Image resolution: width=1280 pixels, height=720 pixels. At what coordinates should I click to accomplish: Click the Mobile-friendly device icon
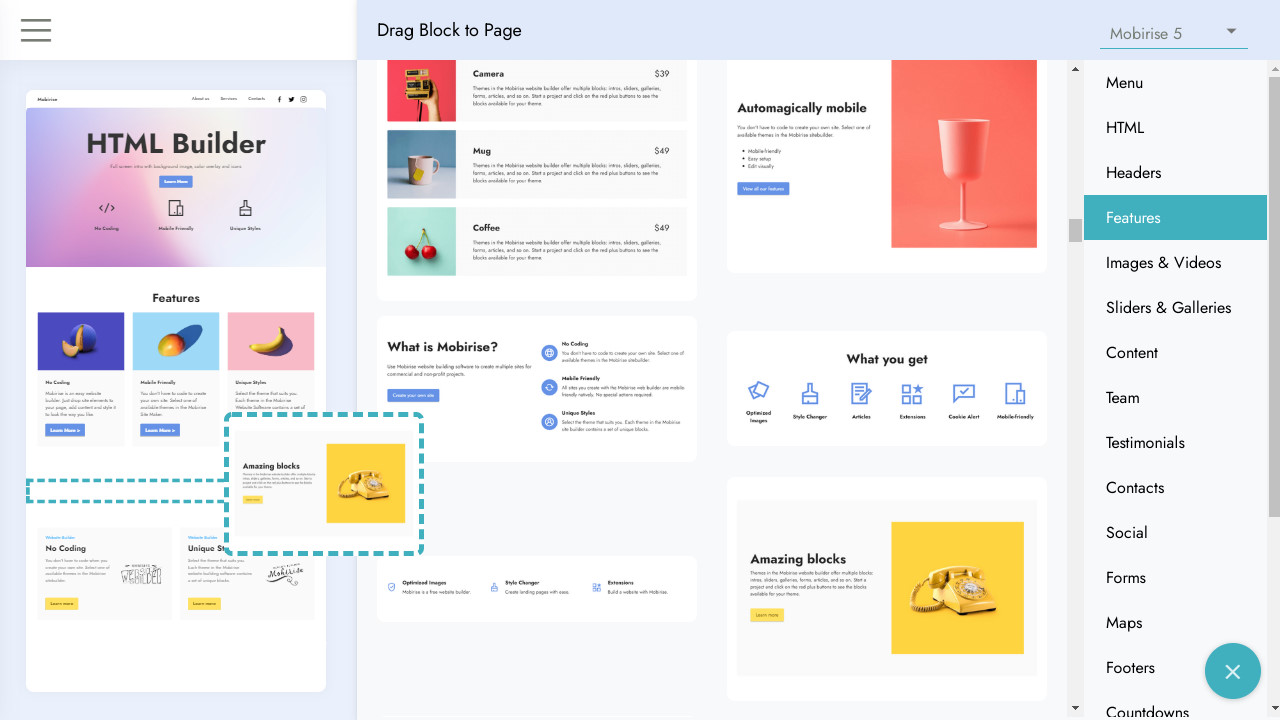pos(1015,393)
